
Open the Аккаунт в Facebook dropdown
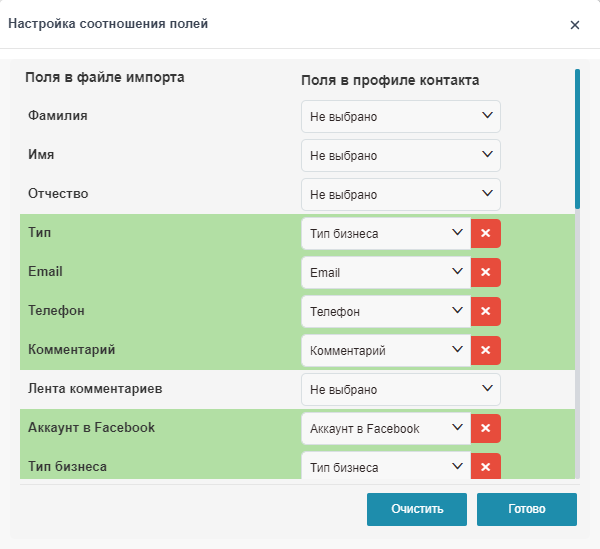point(385,428)
